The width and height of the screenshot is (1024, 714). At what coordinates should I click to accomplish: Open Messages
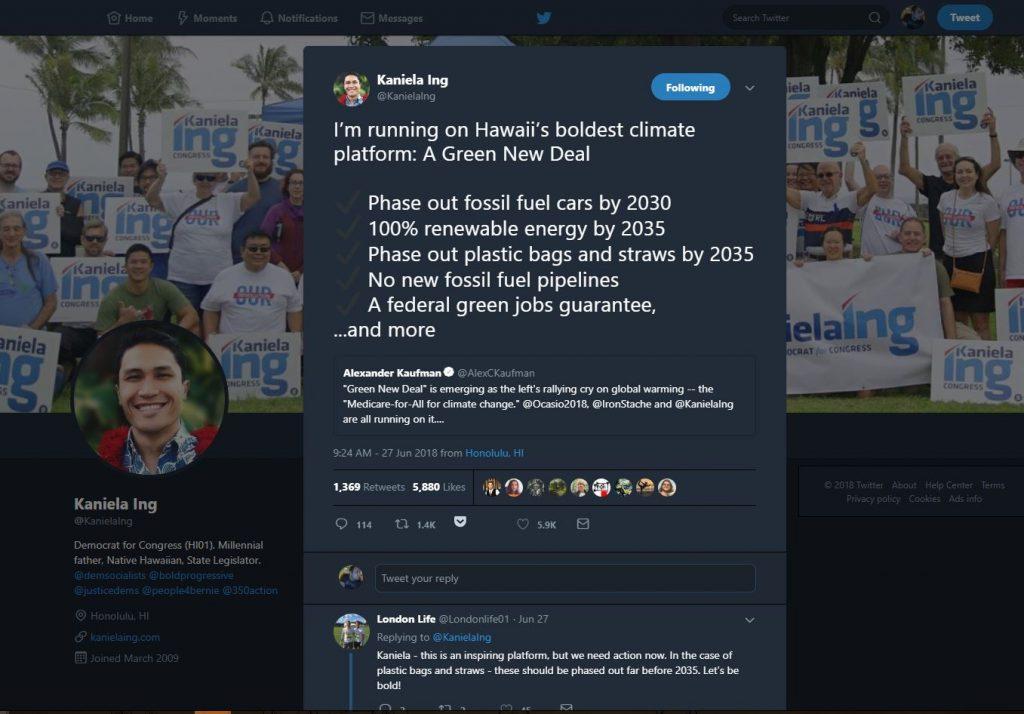point(392,18)
